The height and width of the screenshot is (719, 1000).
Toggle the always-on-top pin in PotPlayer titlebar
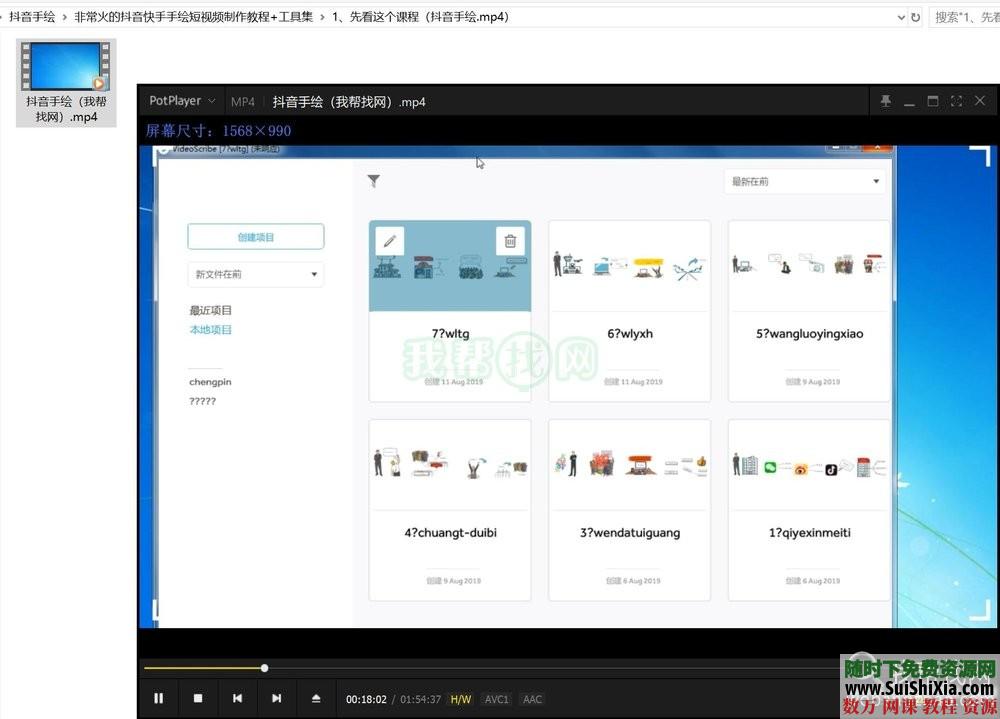point(885,101)
